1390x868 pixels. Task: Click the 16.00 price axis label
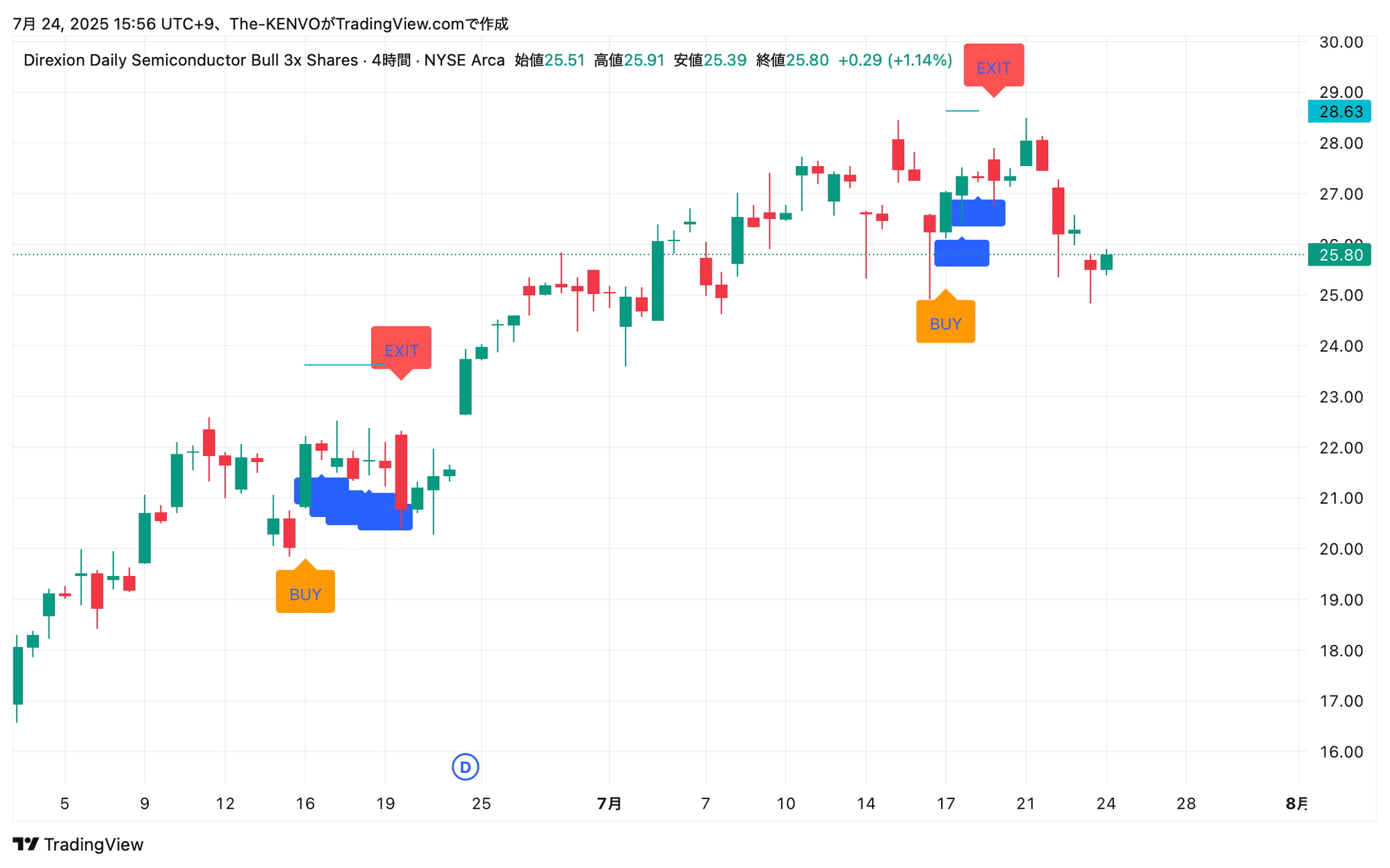click(x=1341, y=752)
